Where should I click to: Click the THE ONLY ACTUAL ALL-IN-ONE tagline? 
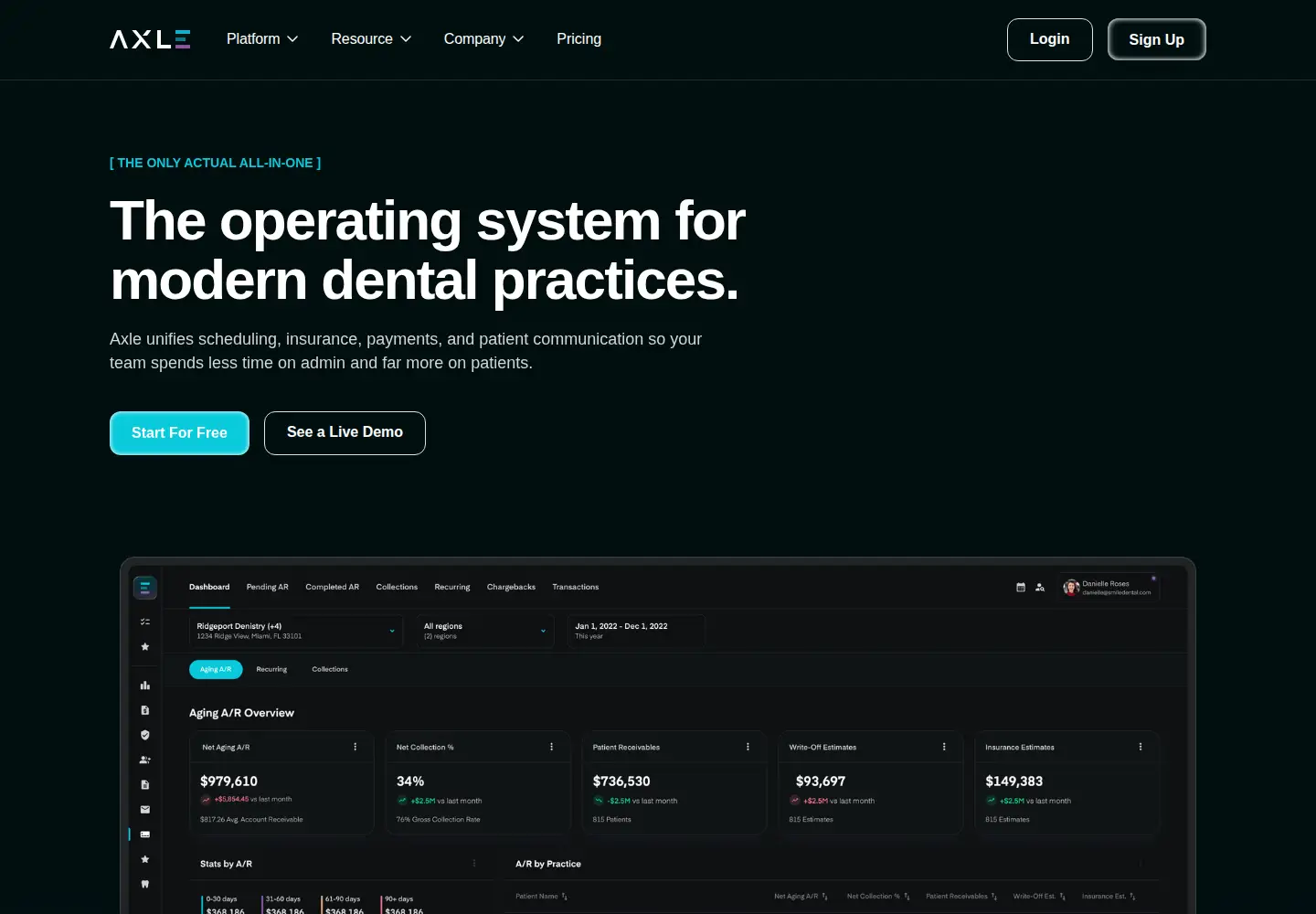[x=216, y=163]
